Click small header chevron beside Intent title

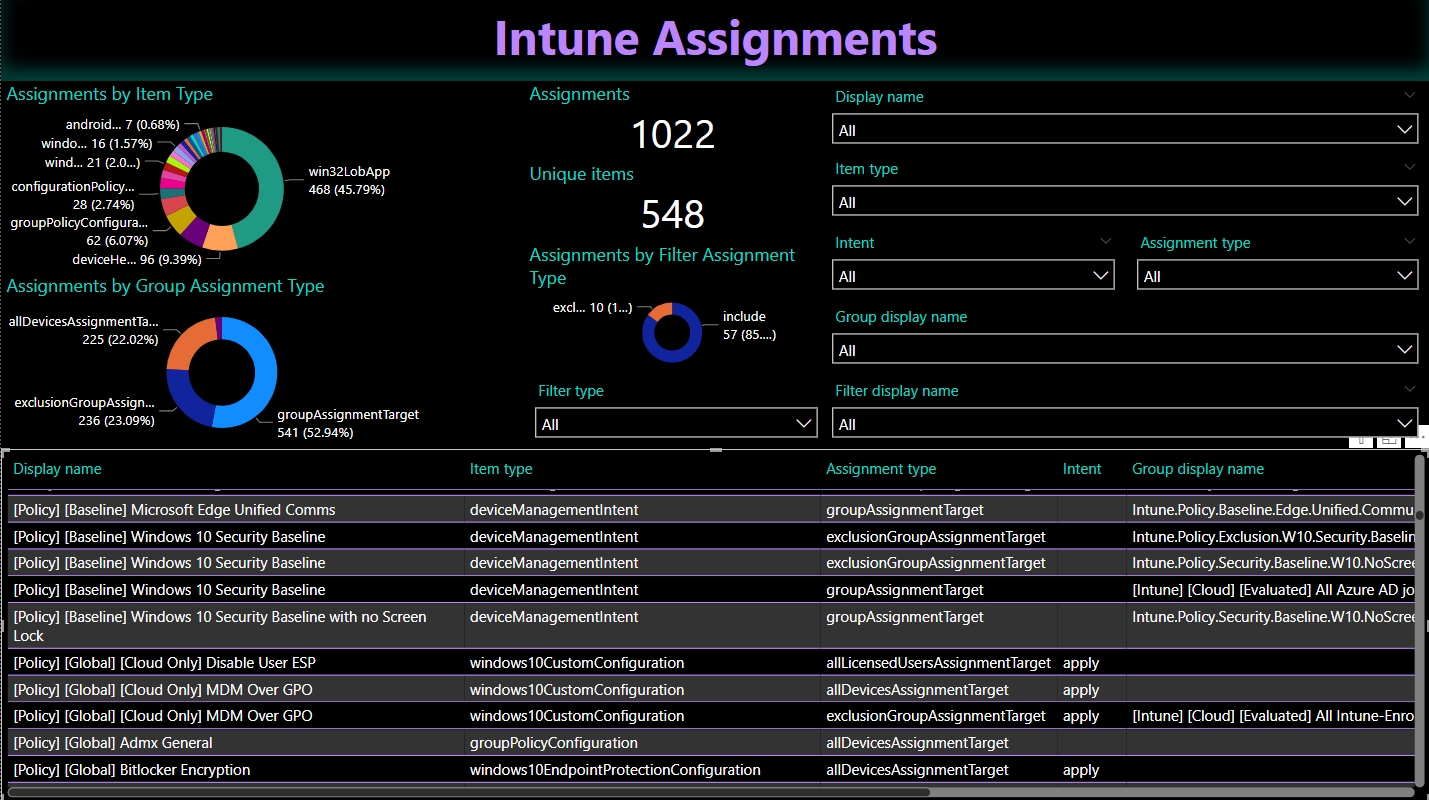[x=1105, y=241]
